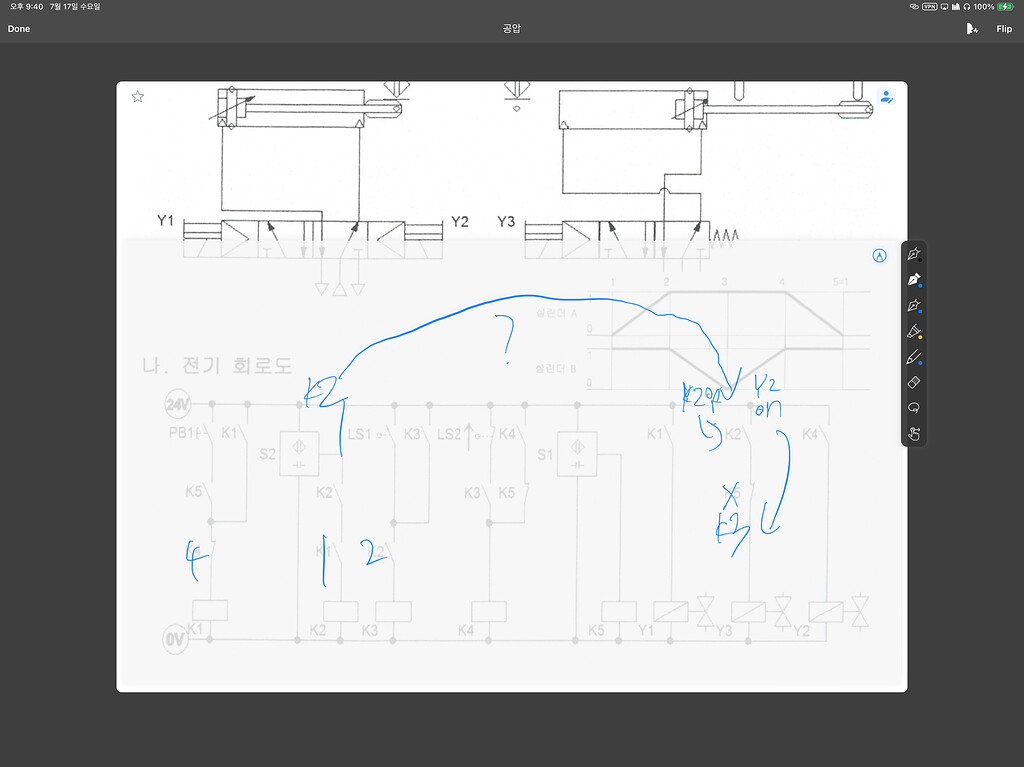Switch to the pan gesture tool
Image resolution: width=1024 pixels, height=767 pixels.
pyautogui.click(x=914, y=433)
